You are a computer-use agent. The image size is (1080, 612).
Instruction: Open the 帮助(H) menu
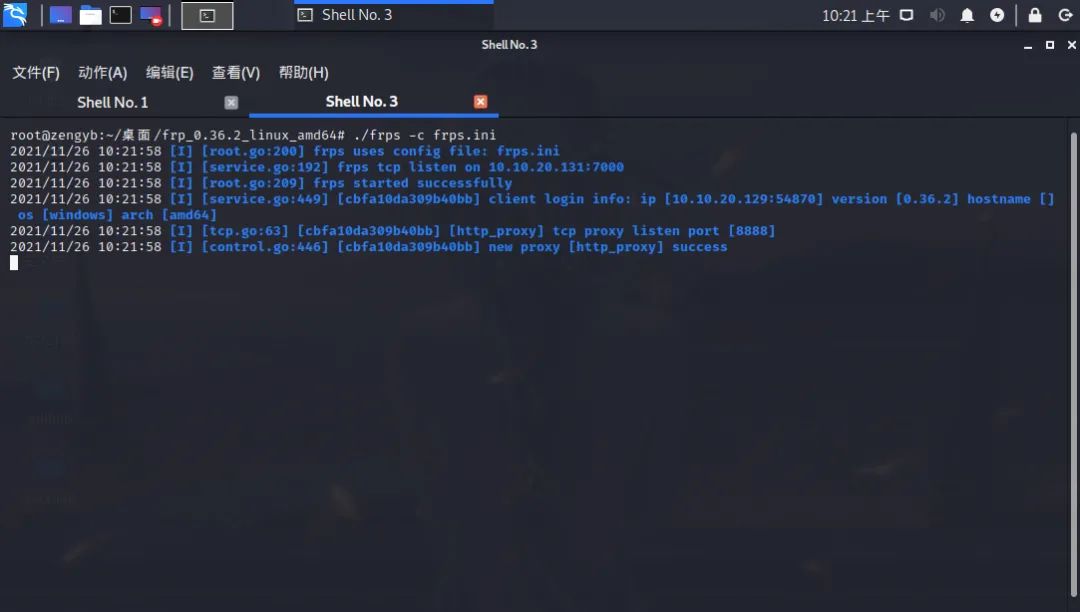[303, 72]
